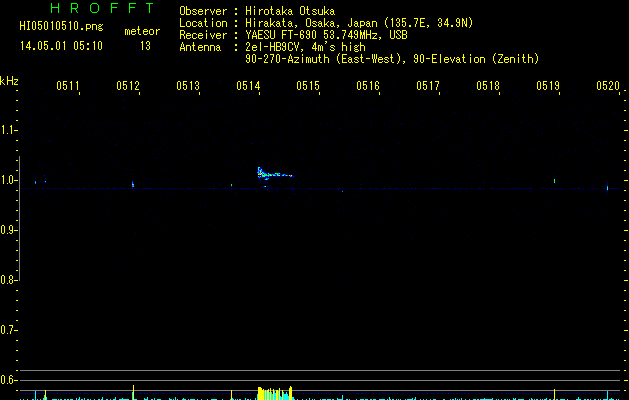Click time marker 0511
The image size is (629, 400).
68,86
